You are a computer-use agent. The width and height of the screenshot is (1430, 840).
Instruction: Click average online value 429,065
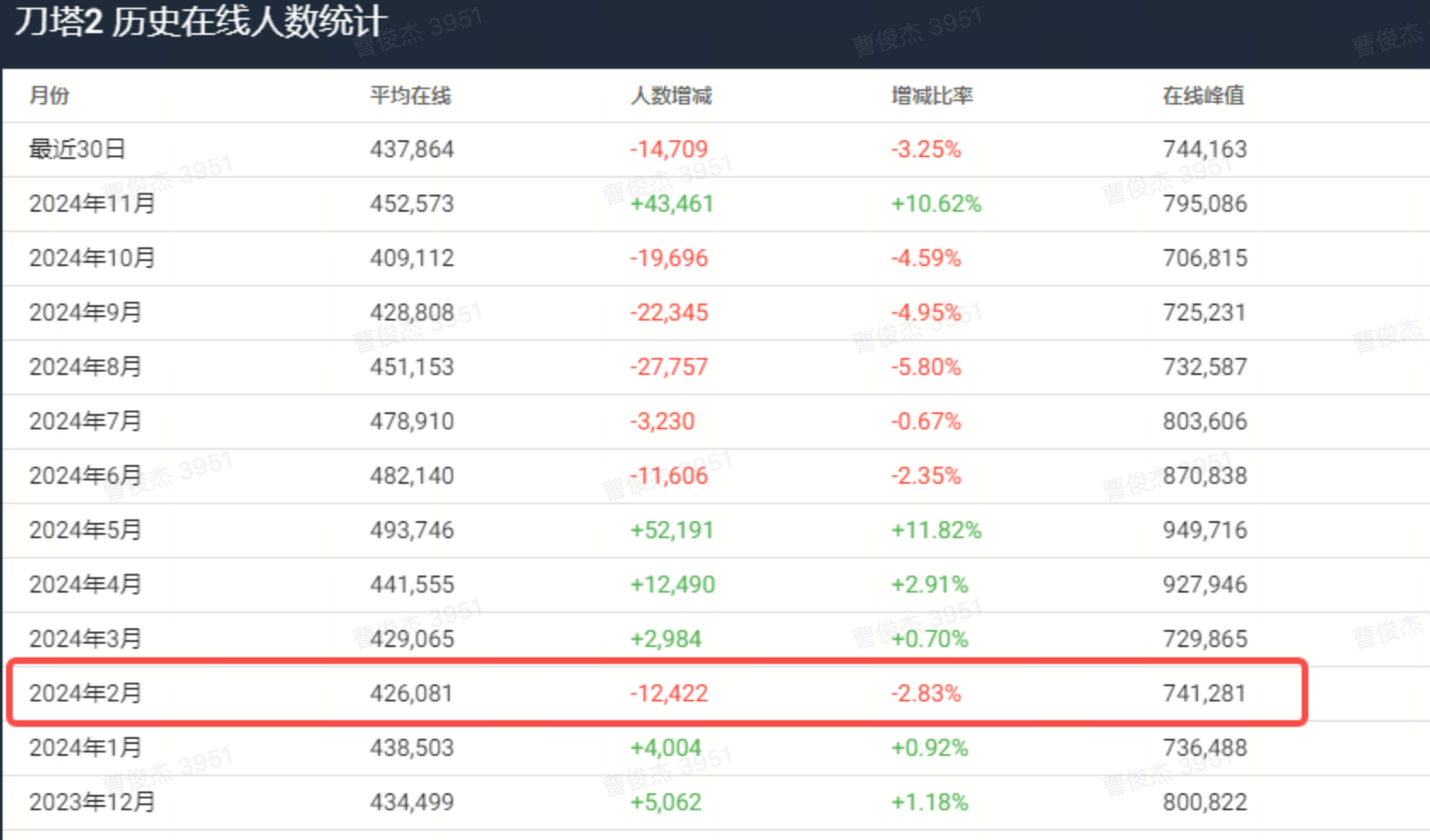412,639
